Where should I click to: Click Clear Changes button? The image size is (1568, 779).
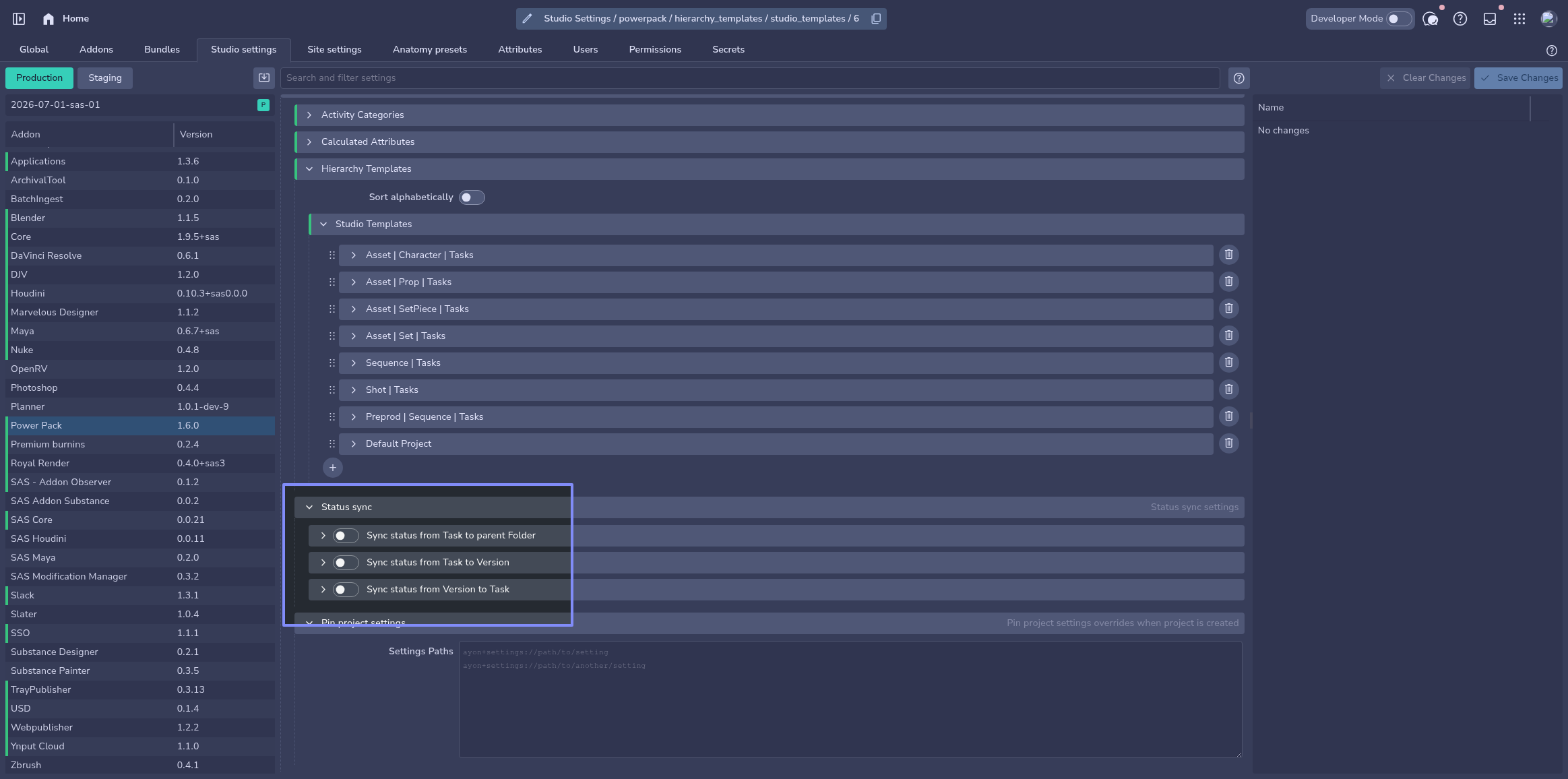pos(1425,78)
